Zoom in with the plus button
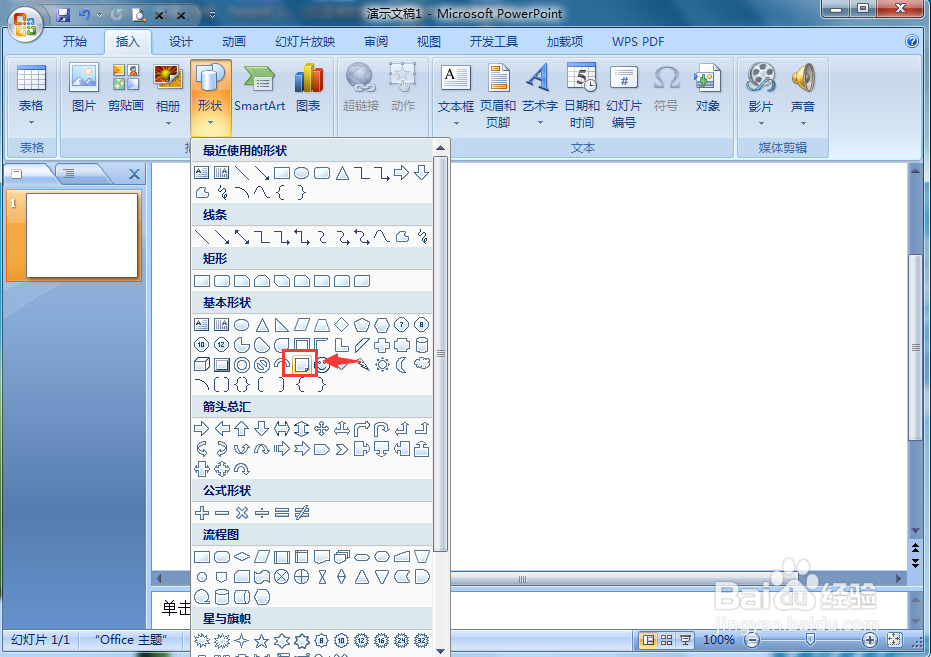This screenshot has height=657, width=931. click(870, 640)
